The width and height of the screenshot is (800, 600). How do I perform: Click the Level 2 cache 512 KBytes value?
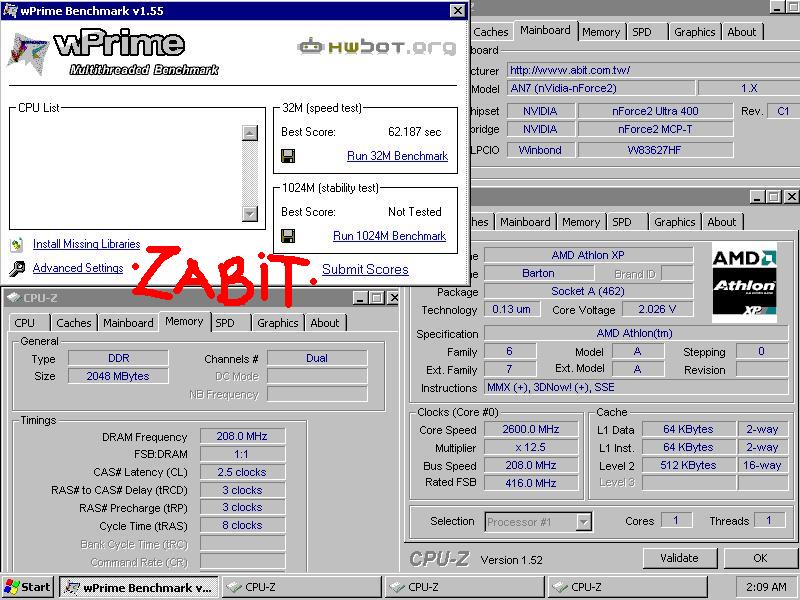pos(688,465)
